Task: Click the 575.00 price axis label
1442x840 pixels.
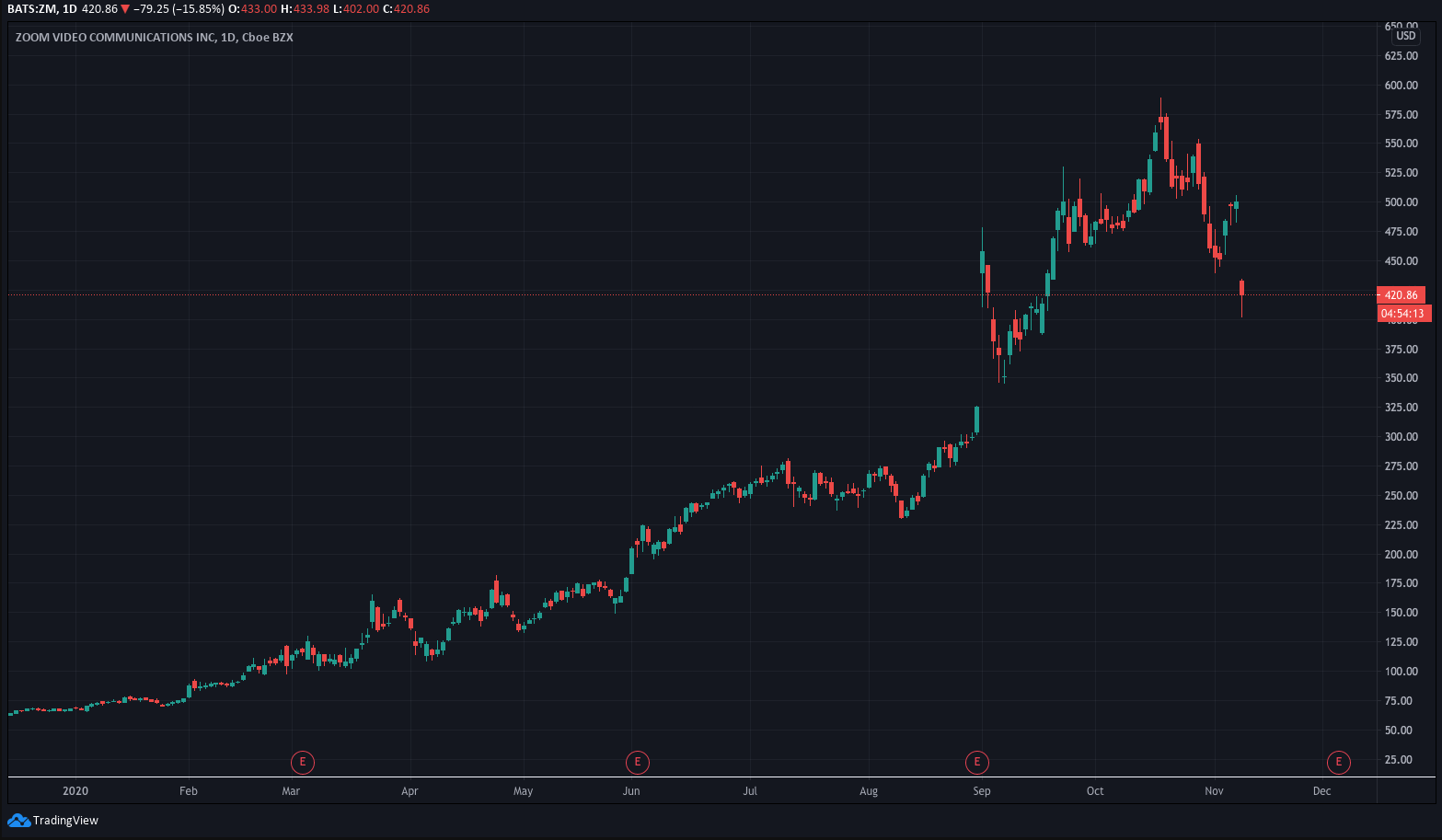Action: point(1402,115)
